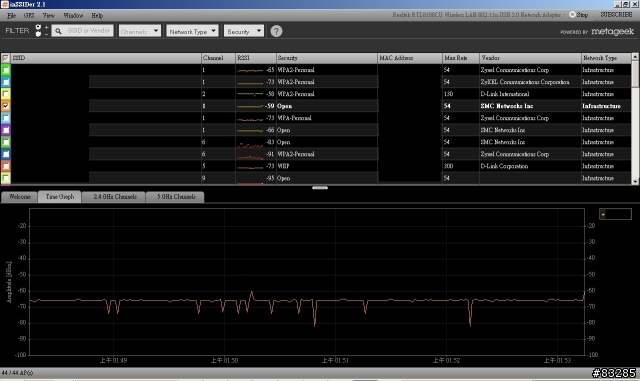Open the View menu

pyautogui.click(x=49, y=16)
